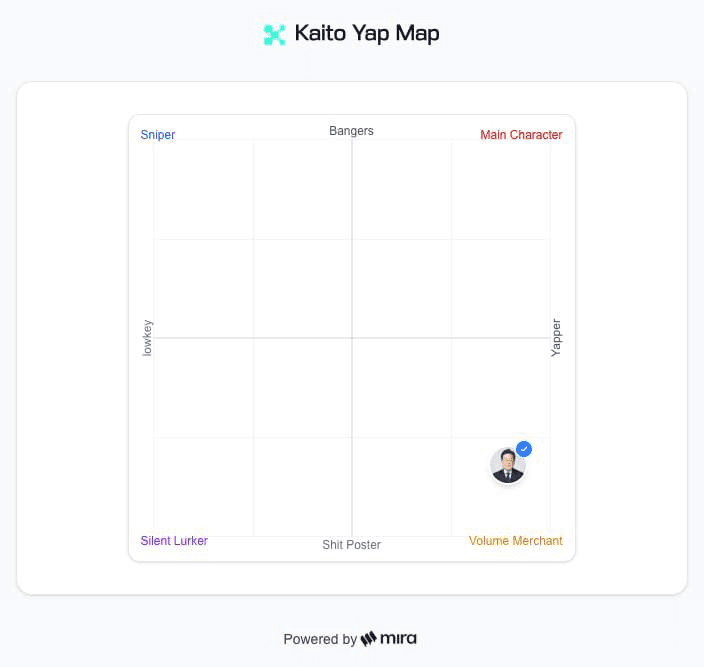
Task: Click the mira wordmark text
Action: (398, 638)
